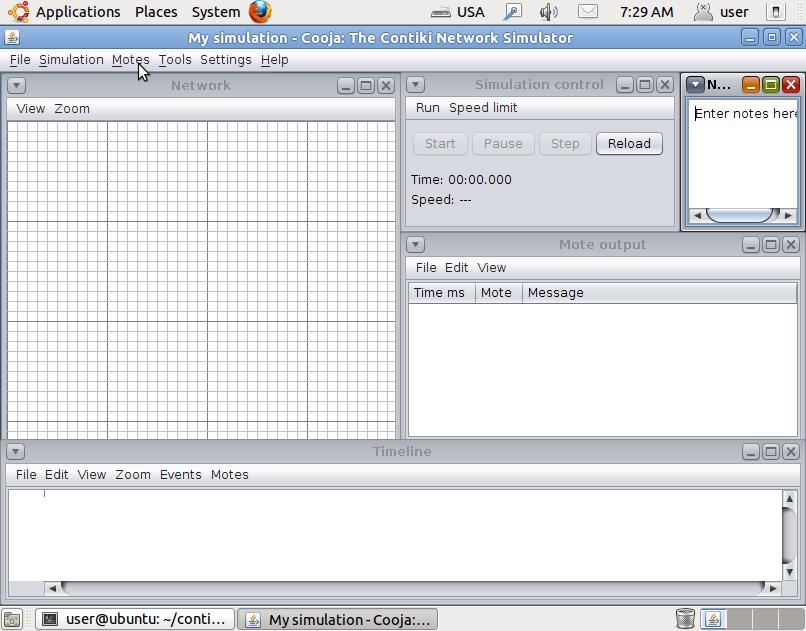
Task: Minimize the Notes panel with orange button
Action: pos(751,84)
